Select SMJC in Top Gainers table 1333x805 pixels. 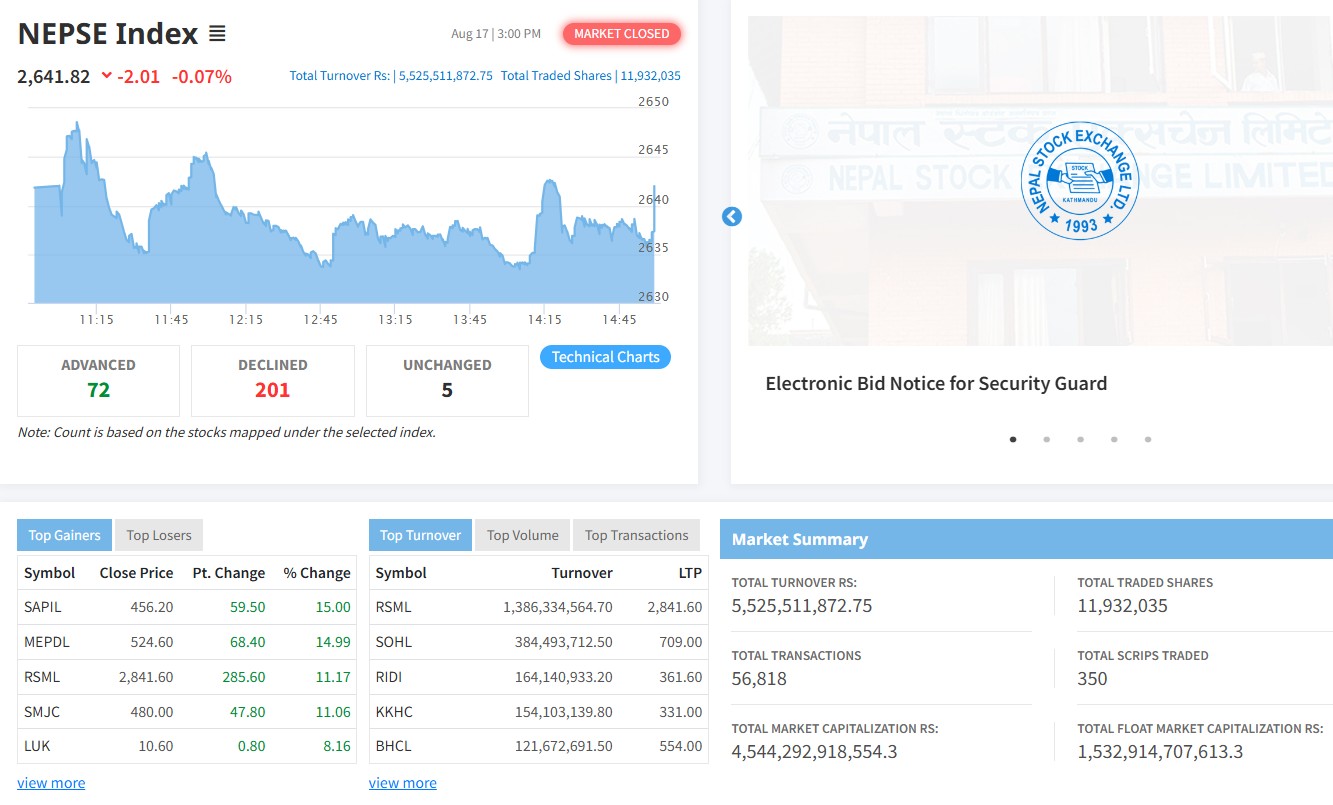(x=40, y=712)
